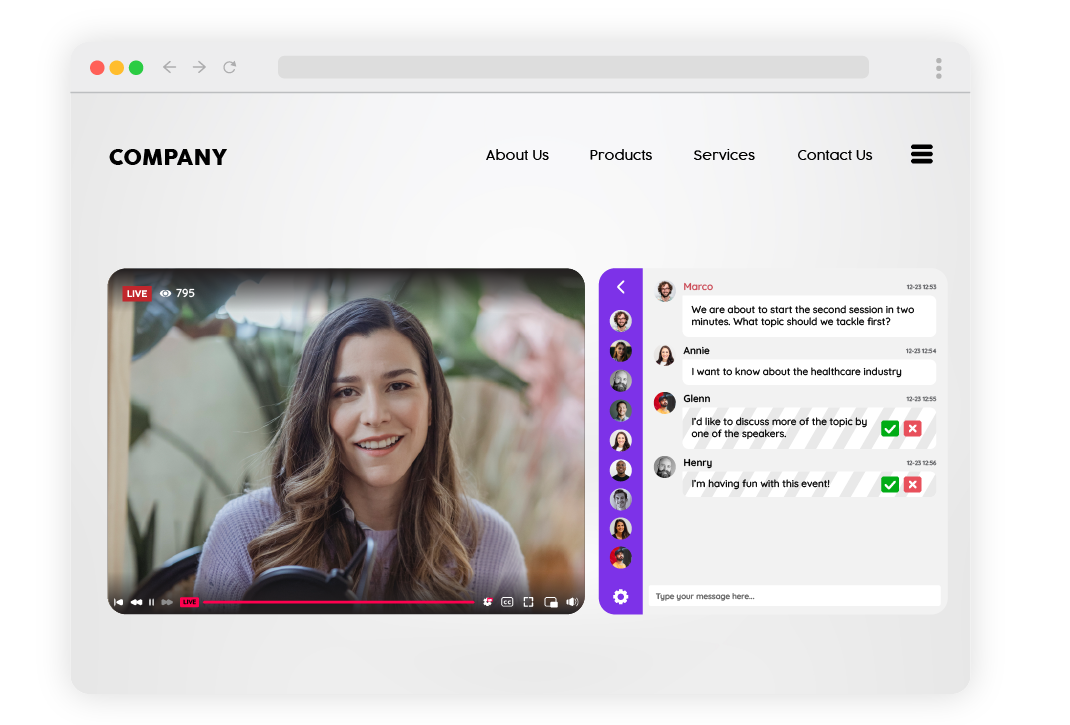Enable closed captions on the video
Image resolution: width=1070 pixels, height=725 pixels.
[507, 602]
